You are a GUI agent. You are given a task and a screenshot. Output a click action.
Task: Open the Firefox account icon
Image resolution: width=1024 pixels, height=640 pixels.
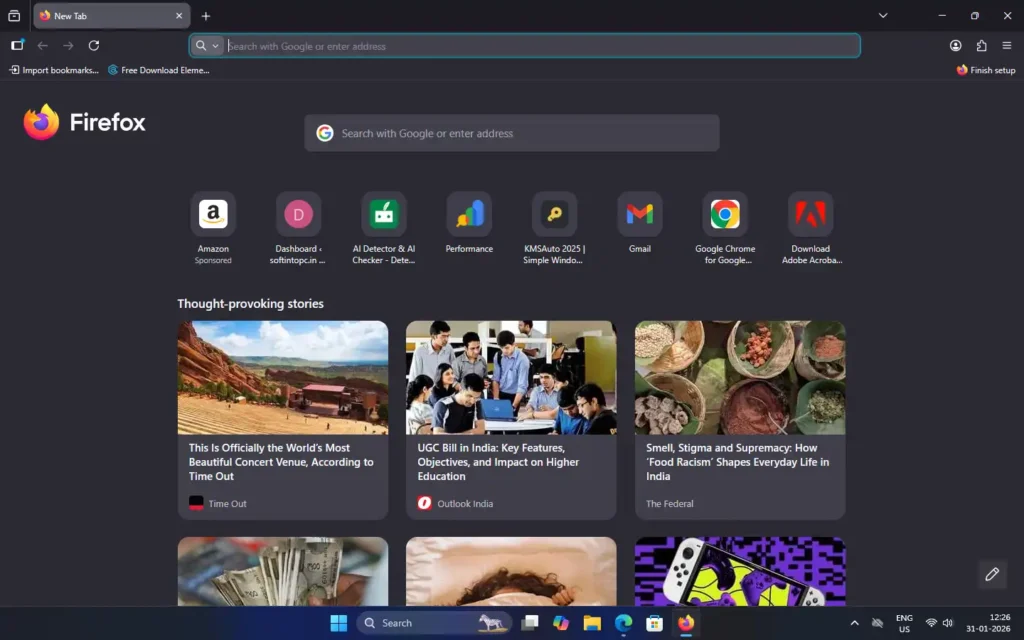point(955,45)
